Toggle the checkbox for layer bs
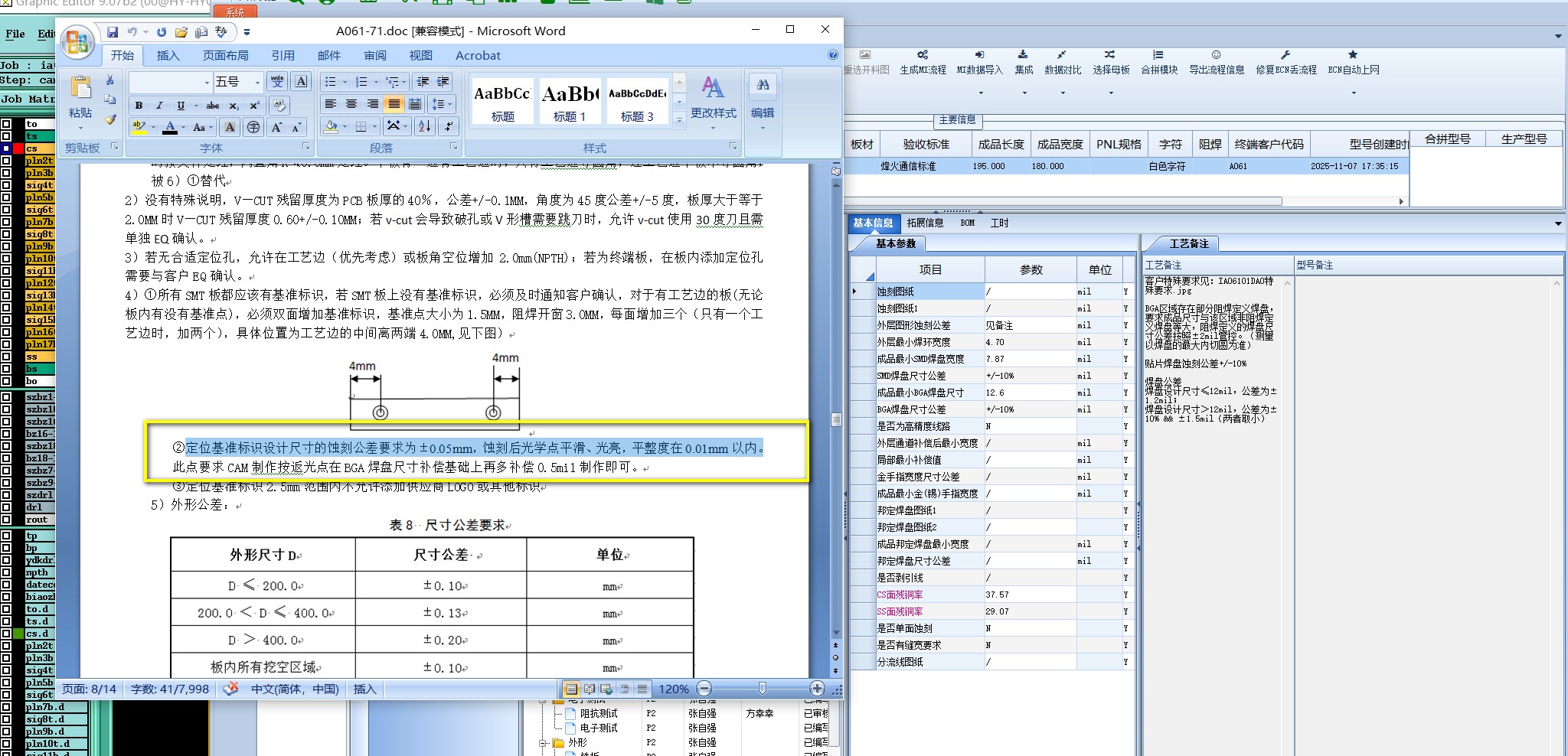This screenshot has width=1568, height=756. pyautogui.click(x=6, y=369)
